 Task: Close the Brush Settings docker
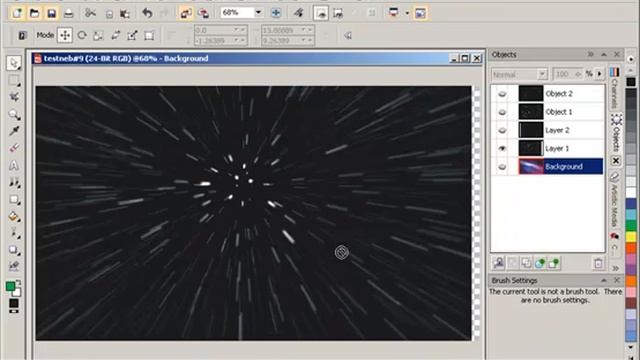tap(617, 280)
